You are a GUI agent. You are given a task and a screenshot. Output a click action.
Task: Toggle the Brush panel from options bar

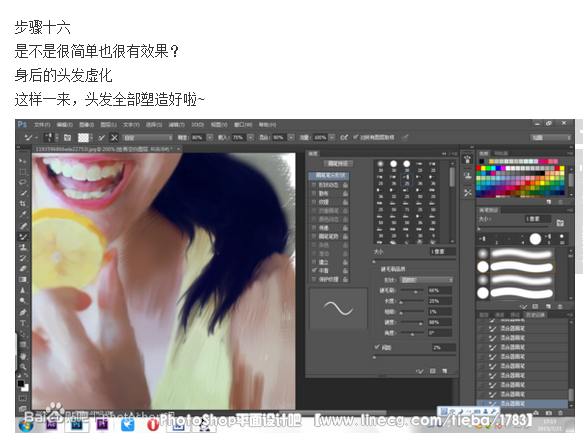(x=67, y=138)
